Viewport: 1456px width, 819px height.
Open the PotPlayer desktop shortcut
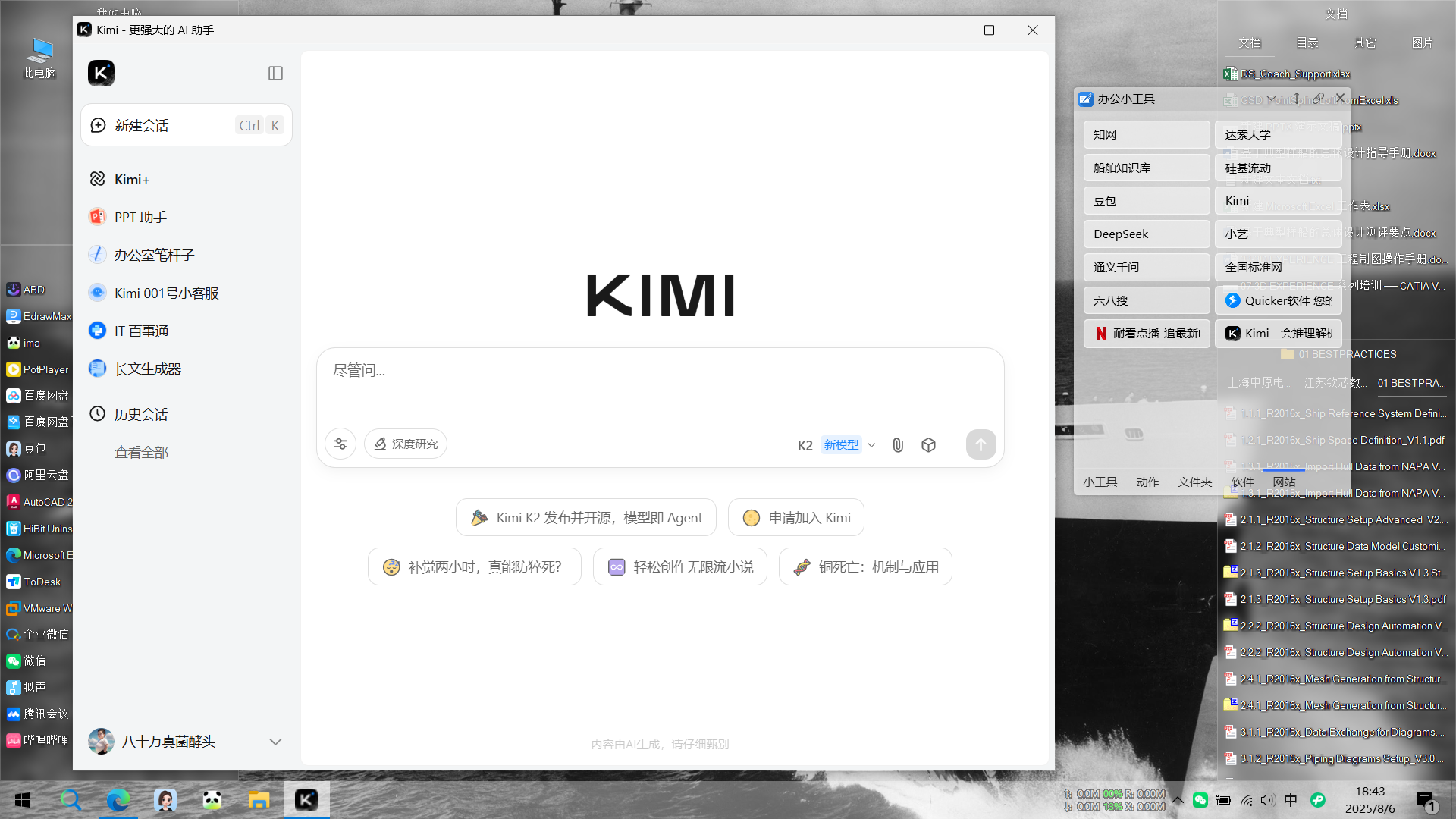pos(38,369)
